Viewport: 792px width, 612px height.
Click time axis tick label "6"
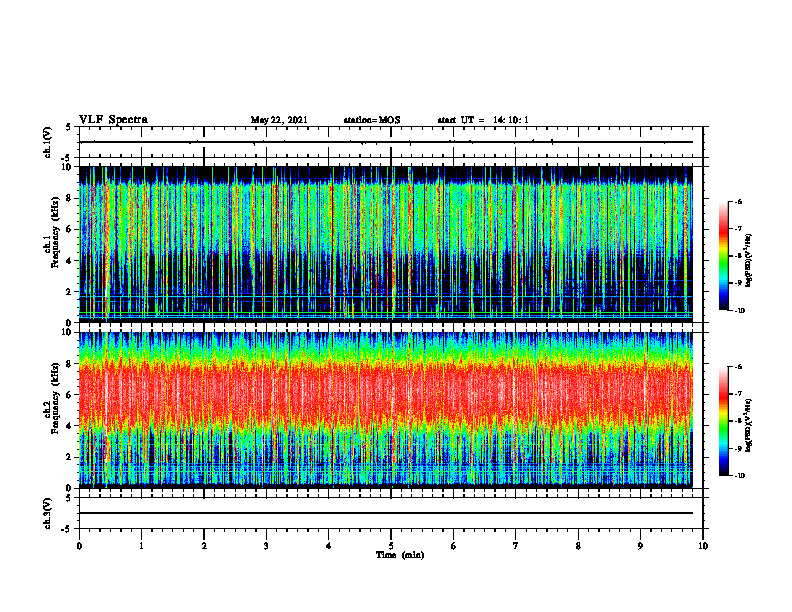pos(454,546)
